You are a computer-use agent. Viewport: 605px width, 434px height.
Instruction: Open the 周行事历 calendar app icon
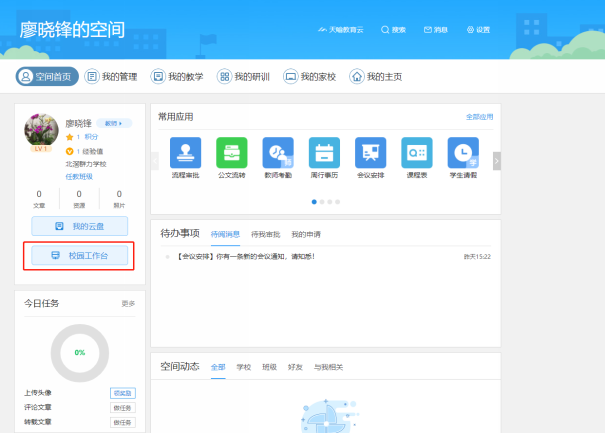[324, 153]
